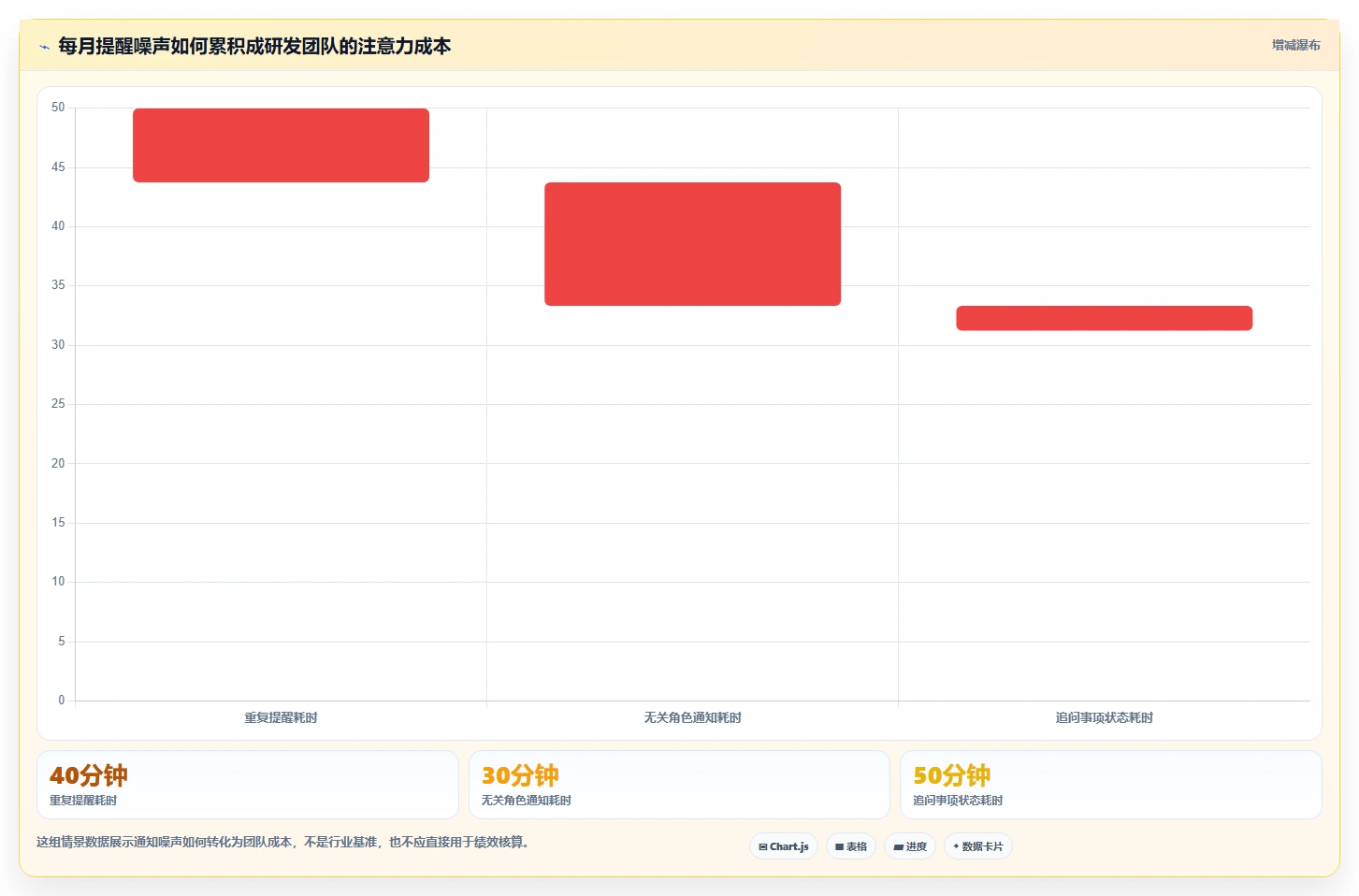Select the Chart.js chip
Screen dimensions: 1359x896
point(784,846)
